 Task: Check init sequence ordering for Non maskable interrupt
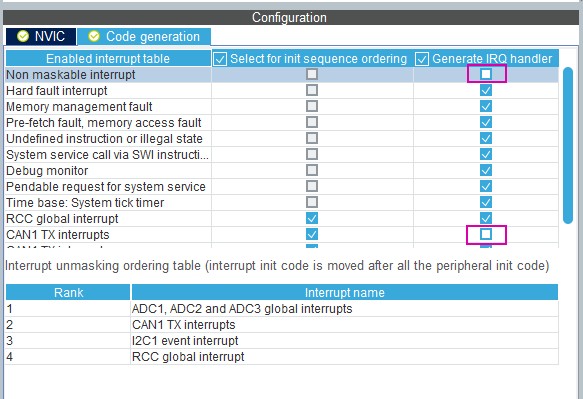point(312,74)
